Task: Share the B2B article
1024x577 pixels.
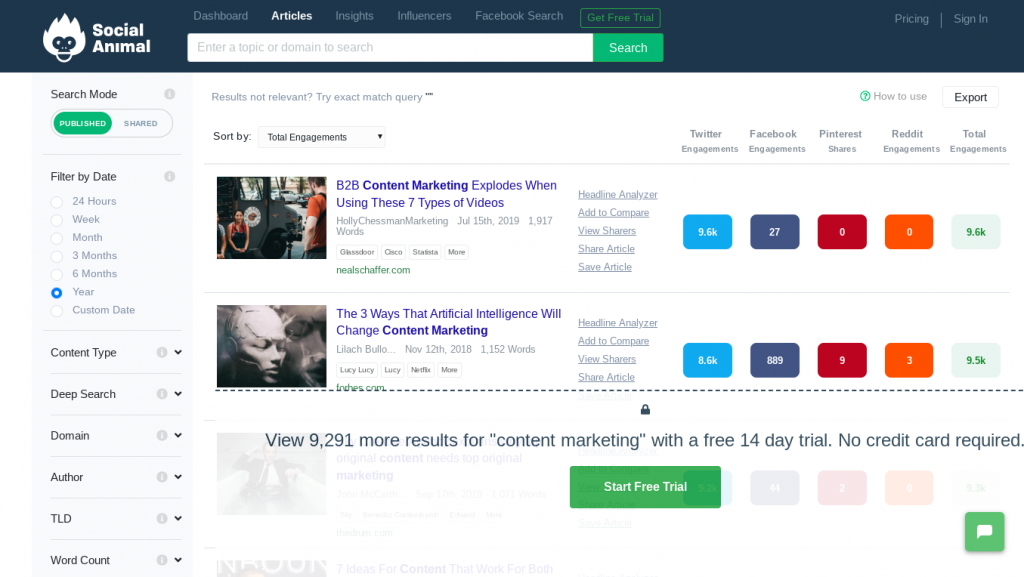Action: (606, 249)
